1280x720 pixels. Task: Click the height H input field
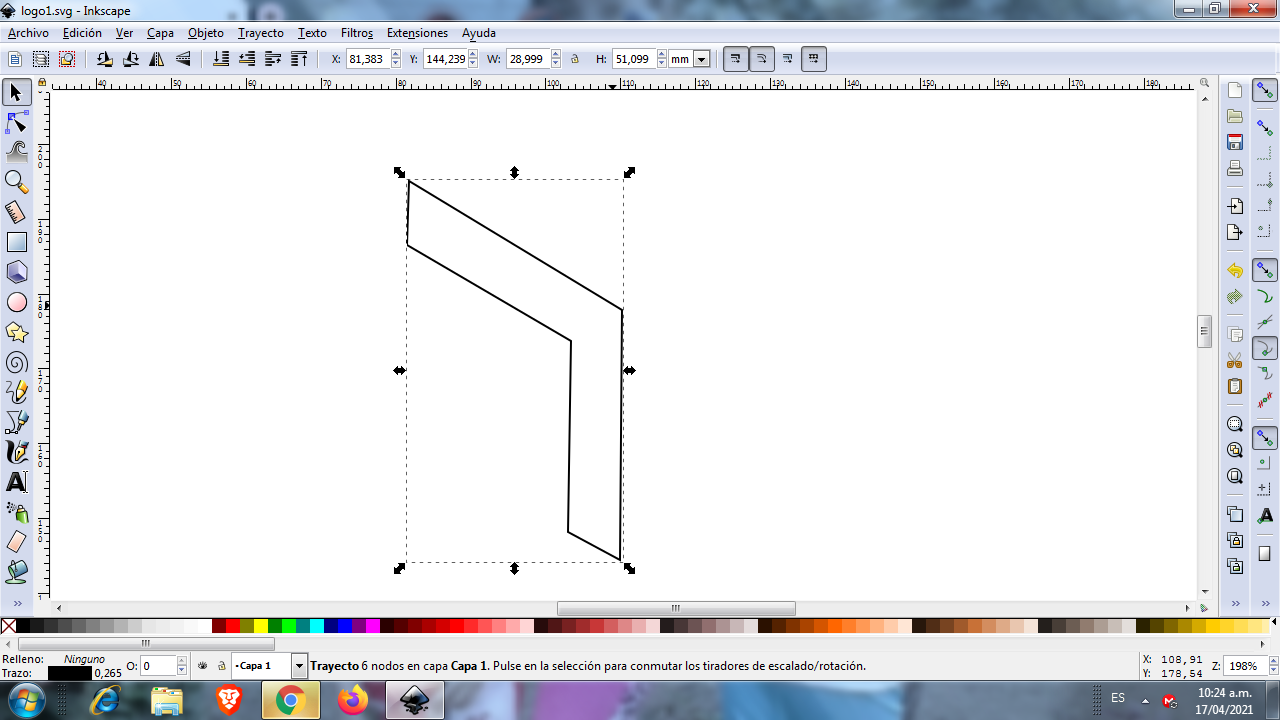point(634,59)
